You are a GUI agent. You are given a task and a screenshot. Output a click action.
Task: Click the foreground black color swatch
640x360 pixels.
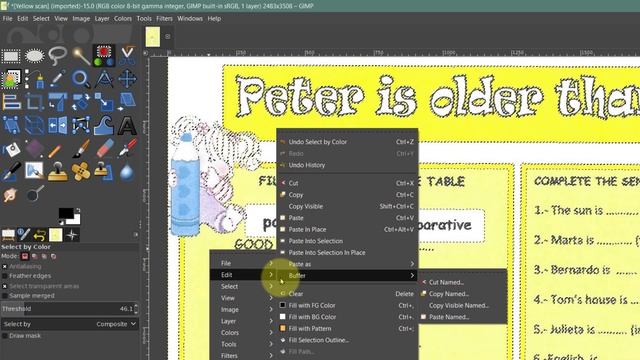65,213
